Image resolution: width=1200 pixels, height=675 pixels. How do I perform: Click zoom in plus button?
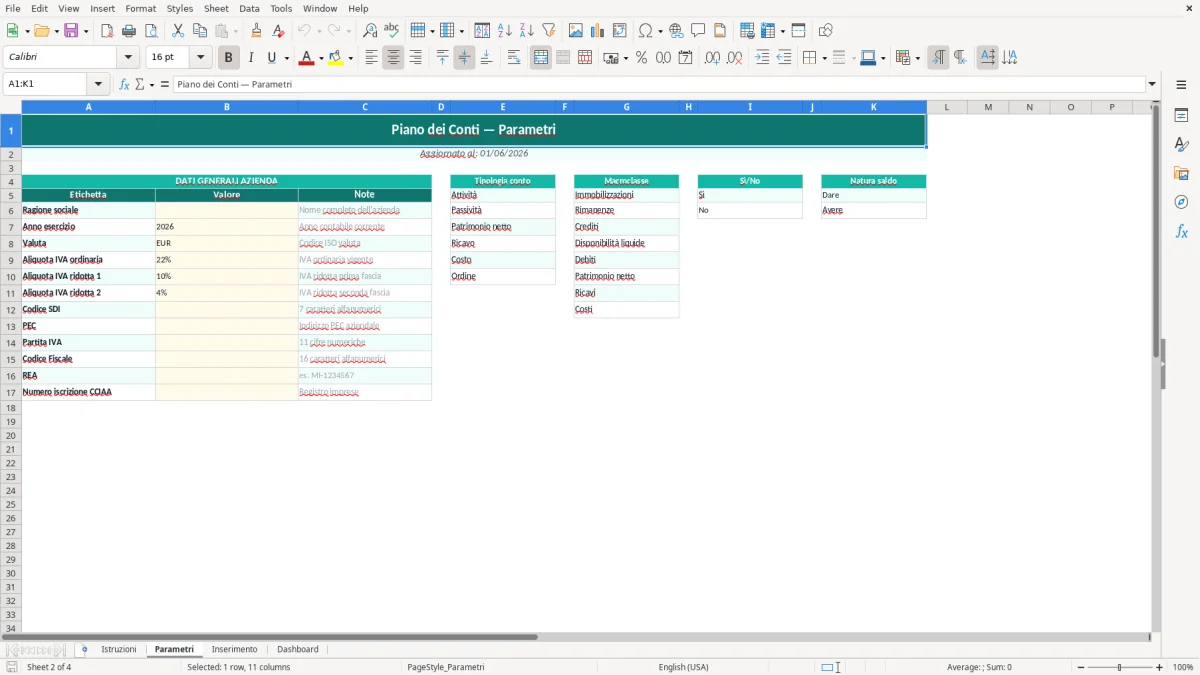[x=1160, y=667]
